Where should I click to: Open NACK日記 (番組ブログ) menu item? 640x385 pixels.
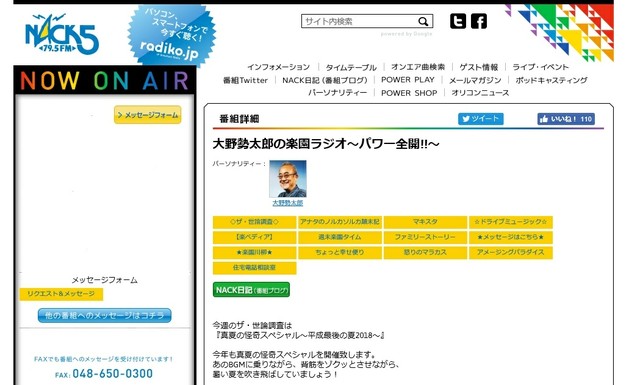(x=325, y=80)
